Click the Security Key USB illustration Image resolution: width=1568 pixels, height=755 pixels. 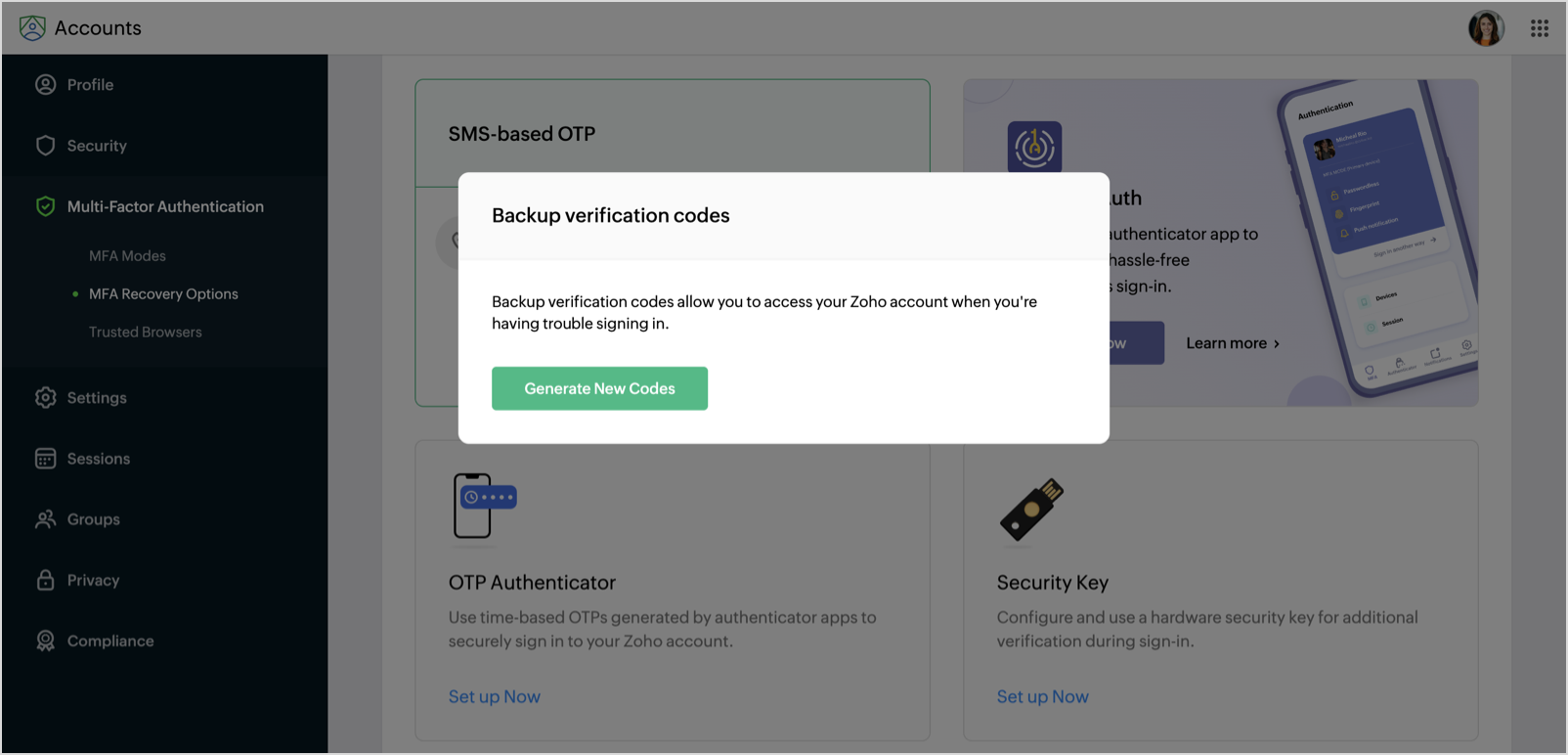pos(1031,509)
